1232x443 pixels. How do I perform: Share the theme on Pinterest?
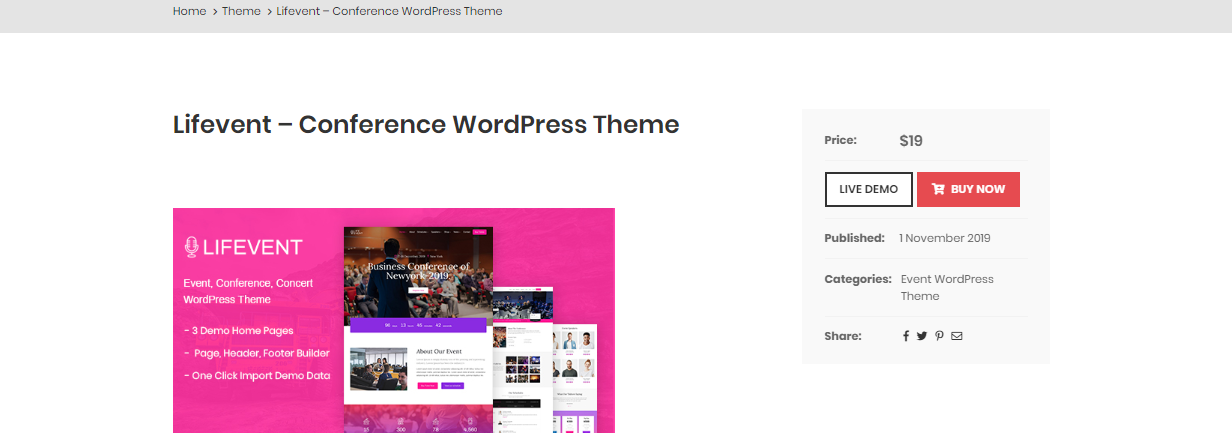coord(939,336)
